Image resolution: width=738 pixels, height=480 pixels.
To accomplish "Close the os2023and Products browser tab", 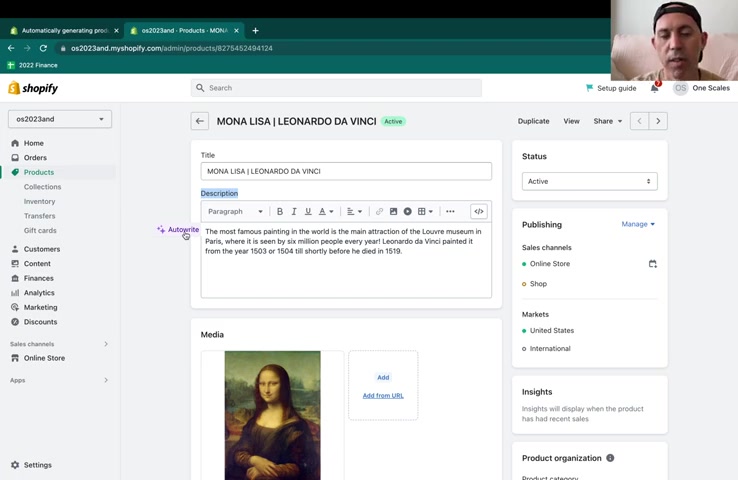I will (x=236, y=31).
